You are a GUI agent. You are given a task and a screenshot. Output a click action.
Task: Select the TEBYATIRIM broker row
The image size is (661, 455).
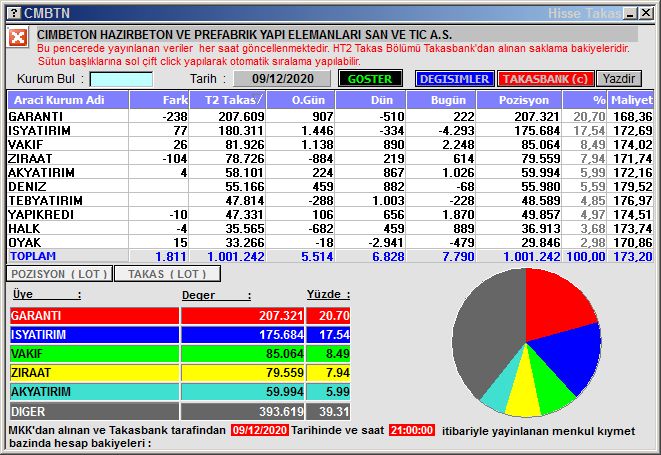point(330,200)
